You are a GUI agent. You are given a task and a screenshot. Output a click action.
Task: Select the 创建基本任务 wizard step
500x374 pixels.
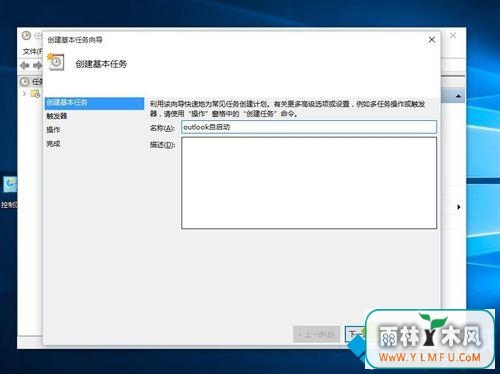coord(94,103)
